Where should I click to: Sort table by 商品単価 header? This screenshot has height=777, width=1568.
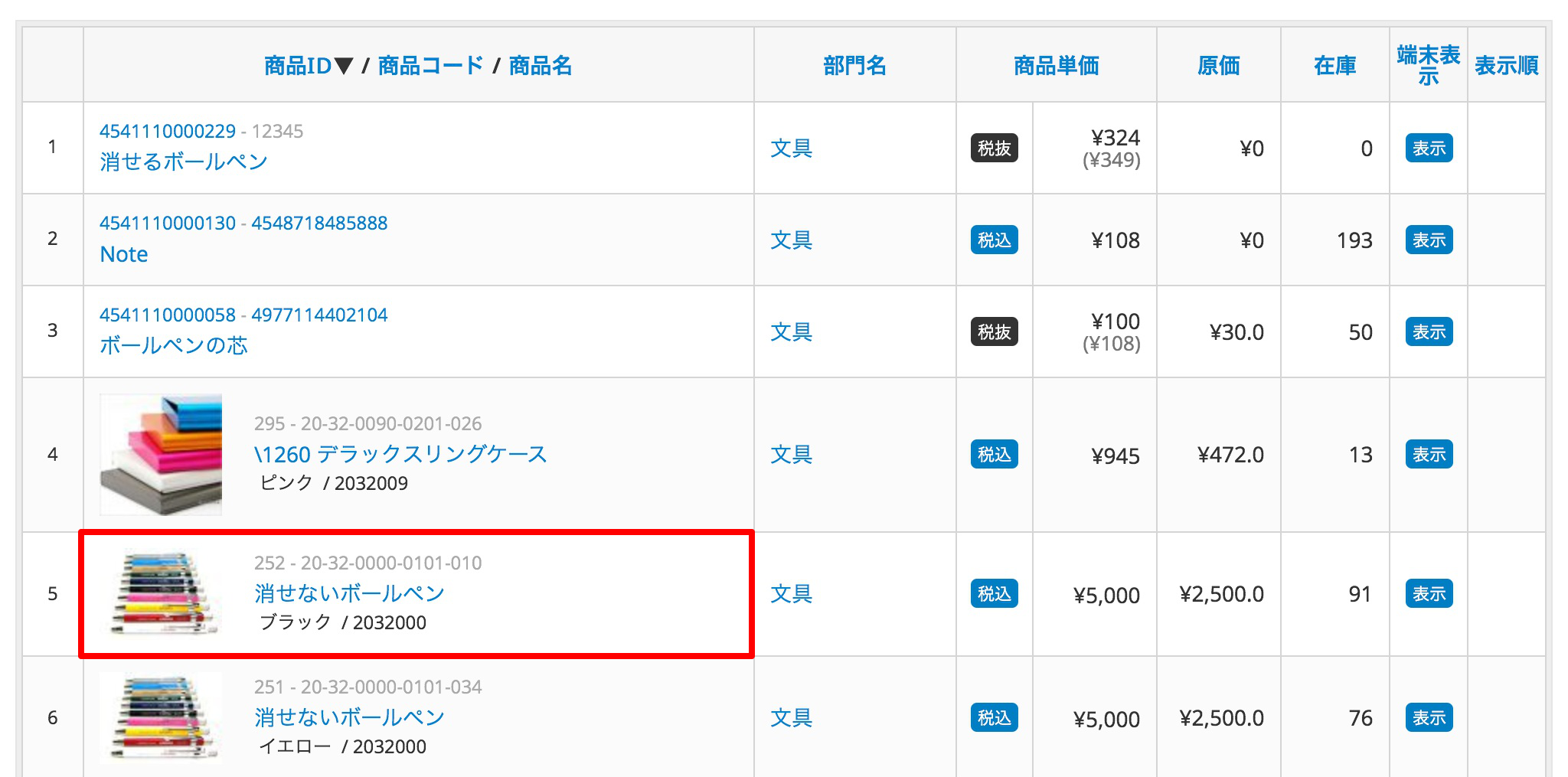[x=1056, y=66]
